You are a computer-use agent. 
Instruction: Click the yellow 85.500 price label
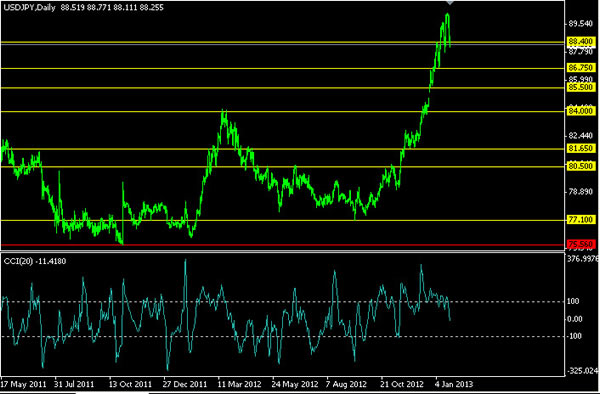pyautogui.click(x=580, y=87)
